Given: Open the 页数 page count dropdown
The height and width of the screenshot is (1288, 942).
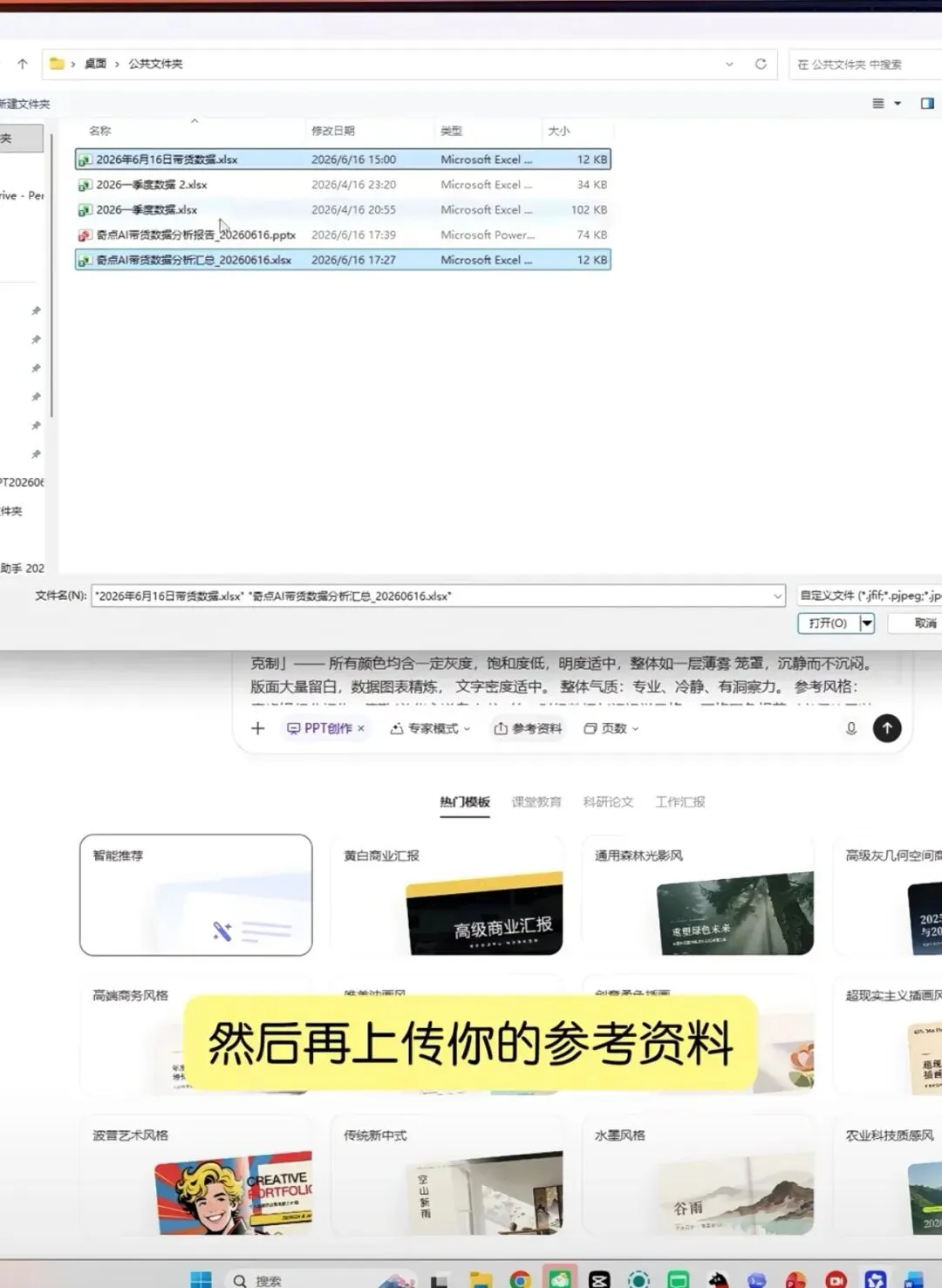Looking at the screenshot, I should click(611, 728).
